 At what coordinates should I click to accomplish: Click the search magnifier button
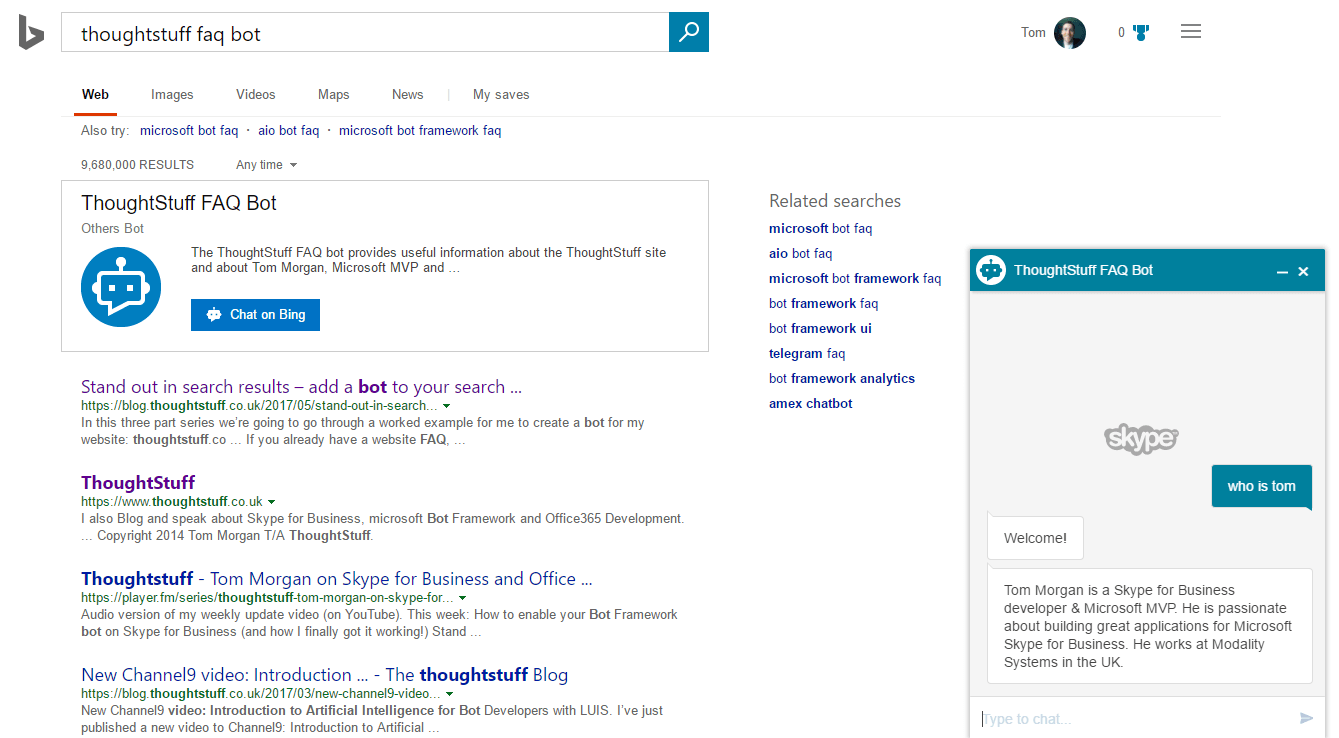click(689, 32)
